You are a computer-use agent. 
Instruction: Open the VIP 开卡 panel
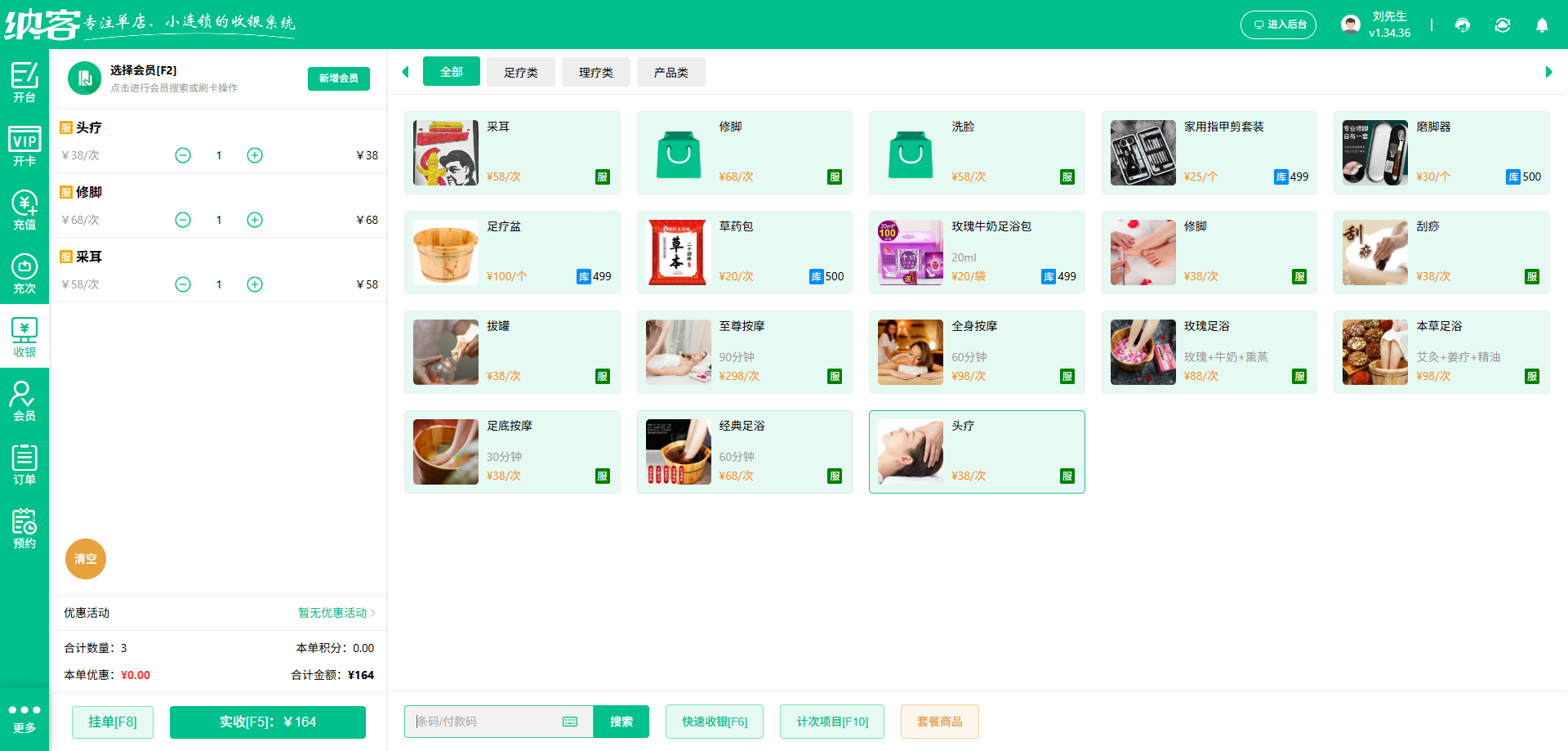pyautogui.click(x=24, y=144)
